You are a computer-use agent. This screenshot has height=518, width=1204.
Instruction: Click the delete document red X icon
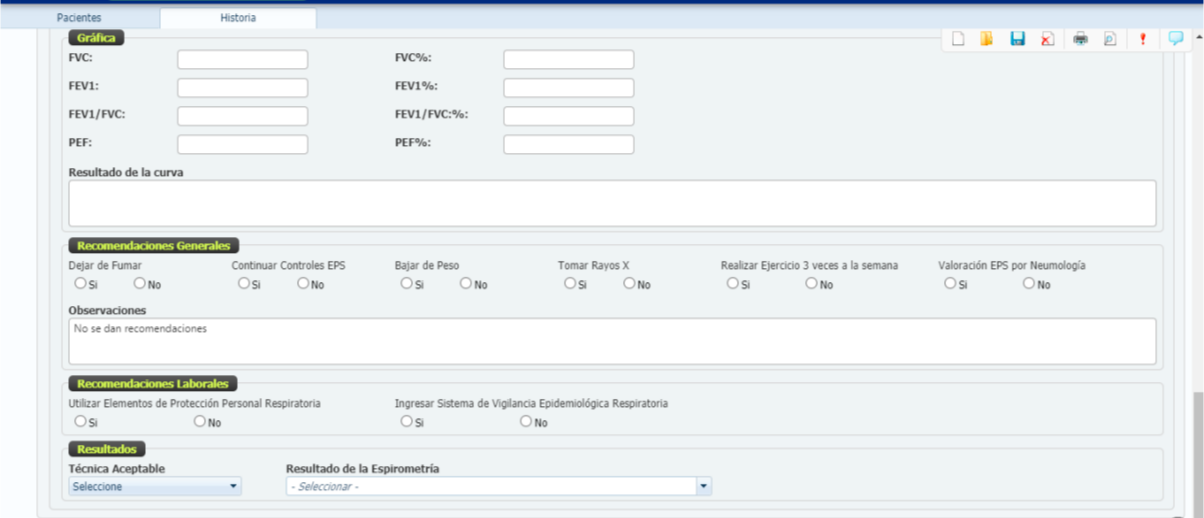[x=1047, y=39]
